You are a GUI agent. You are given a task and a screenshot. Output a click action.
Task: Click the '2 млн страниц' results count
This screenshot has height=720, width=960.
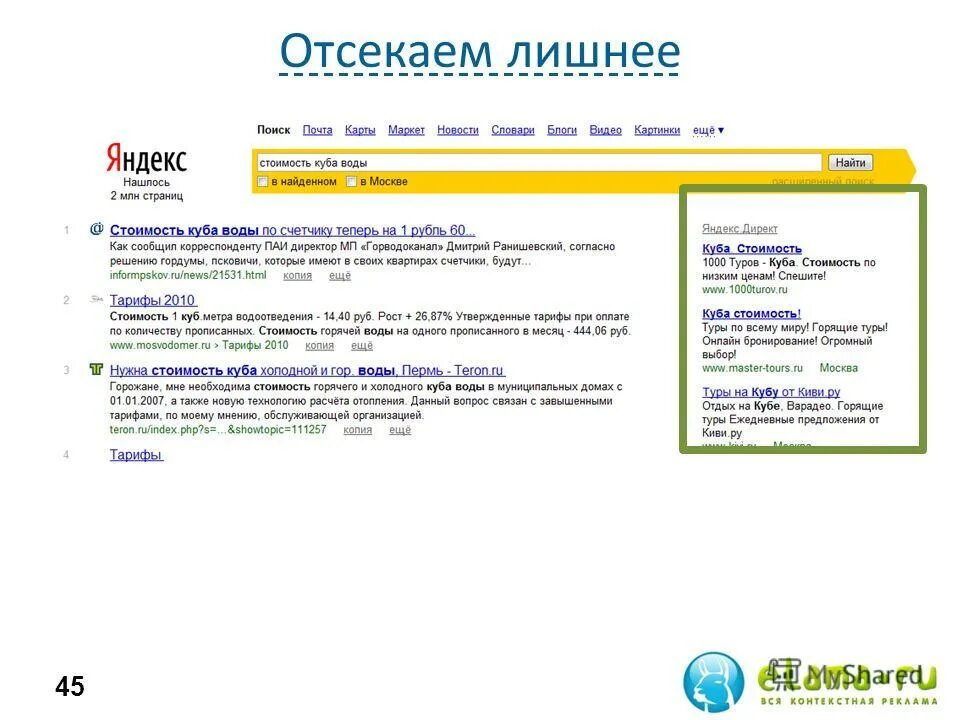(x=146, y=196)
